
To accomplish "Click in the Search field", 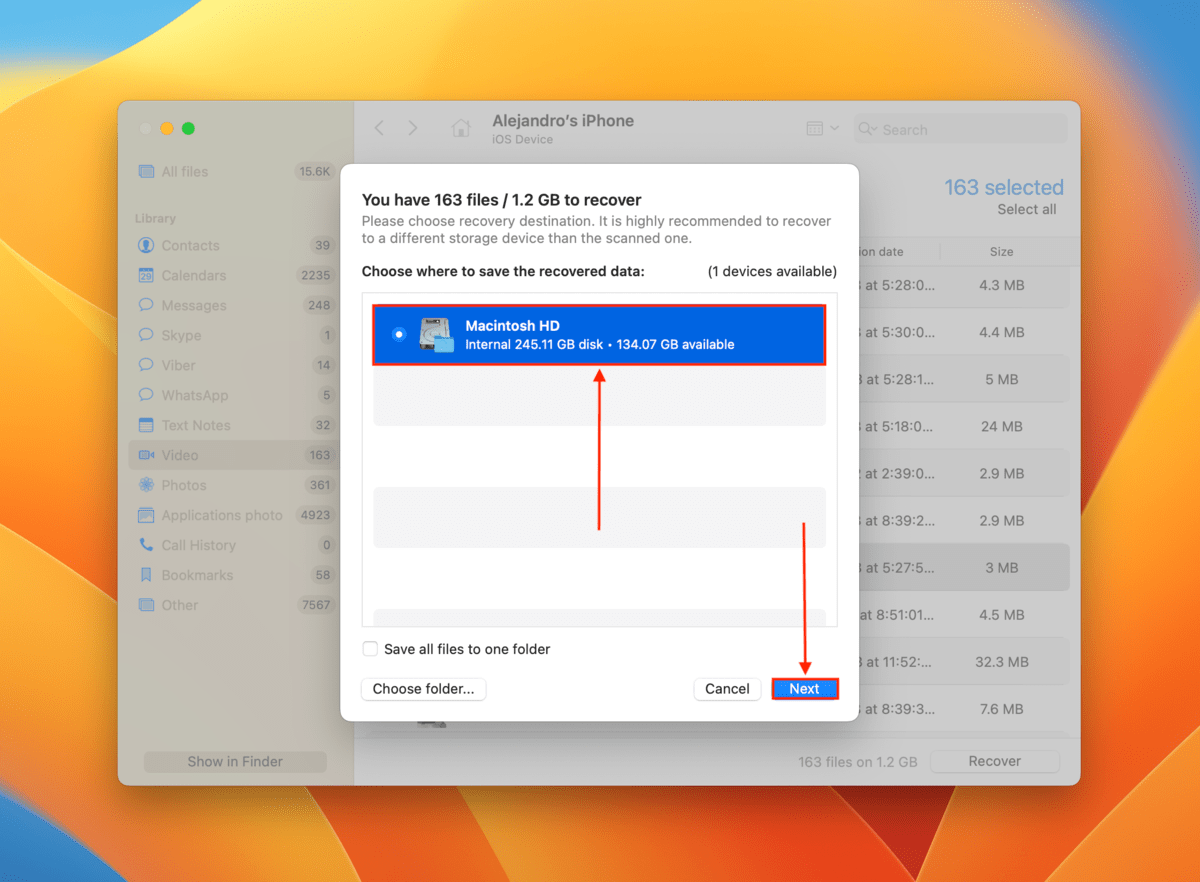I will (960, 129).
